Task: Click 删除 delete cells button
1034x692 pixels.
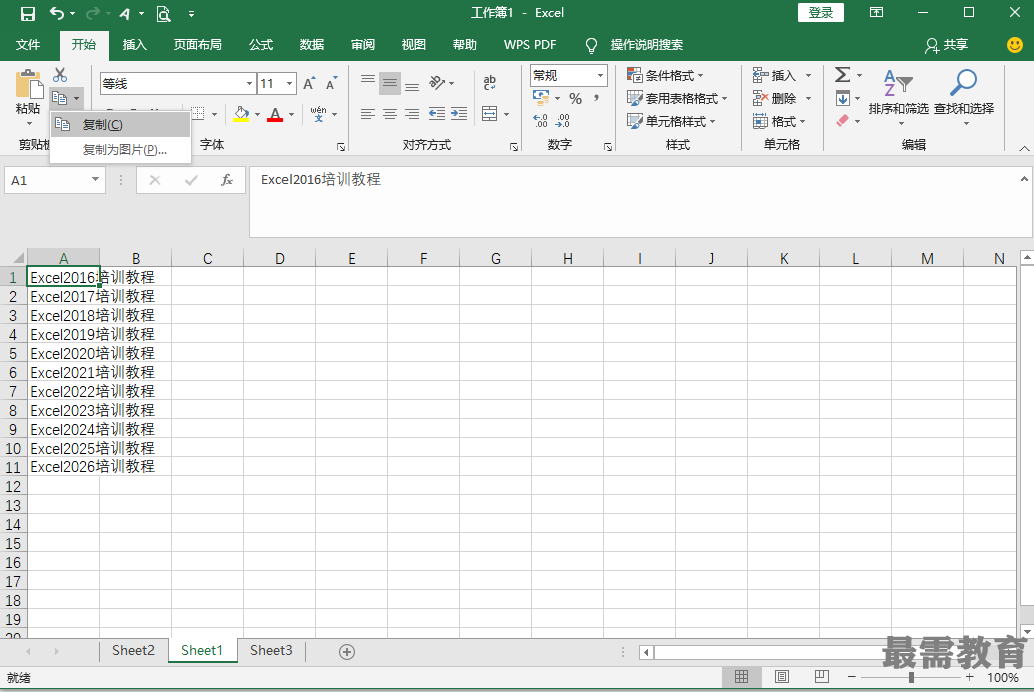Action: tap(775, 99)
